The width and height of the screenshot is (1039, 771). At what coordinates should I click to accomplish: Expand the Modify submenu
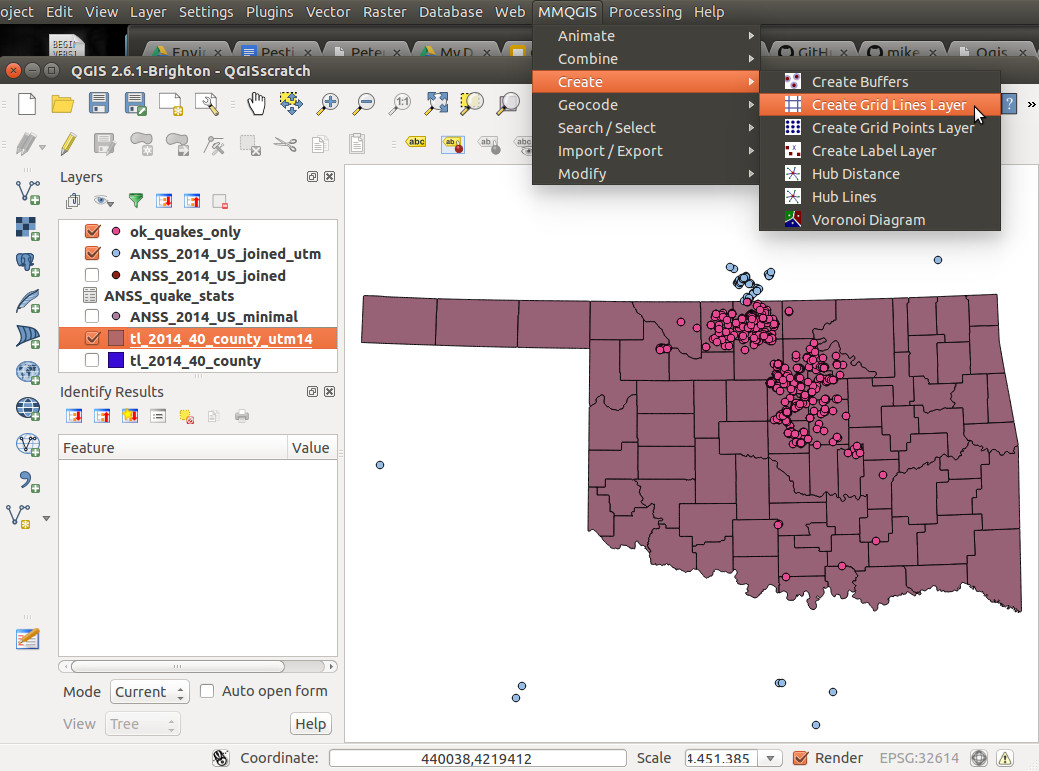pos(646,174)
